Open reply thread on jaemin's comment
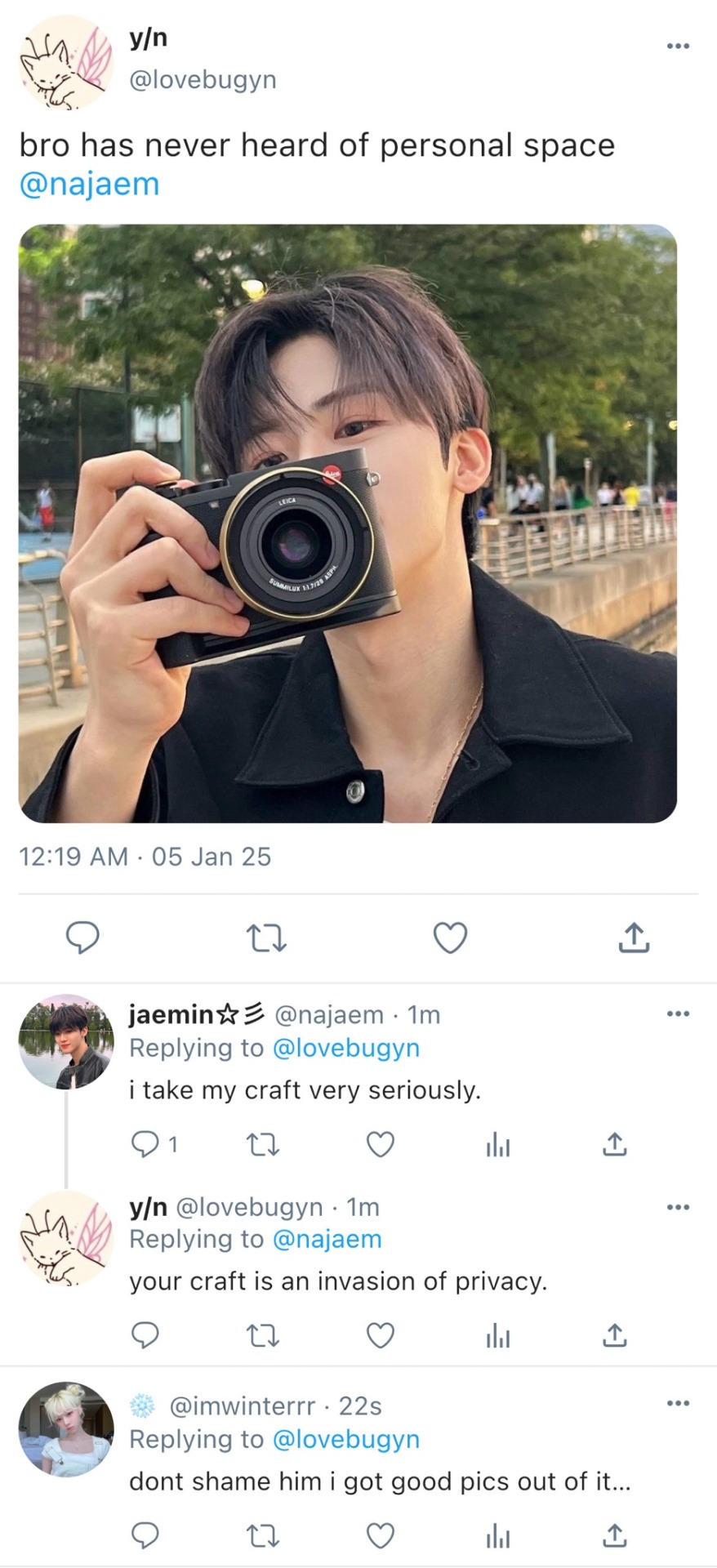717x1568 pixels. point(145,1144)
